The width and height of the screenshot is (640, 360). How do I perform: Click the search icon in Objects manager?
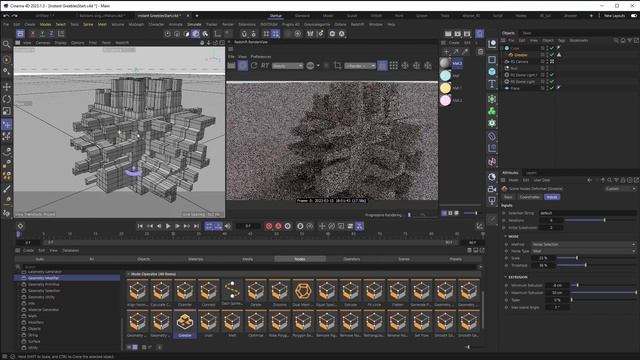click(616, 40)
